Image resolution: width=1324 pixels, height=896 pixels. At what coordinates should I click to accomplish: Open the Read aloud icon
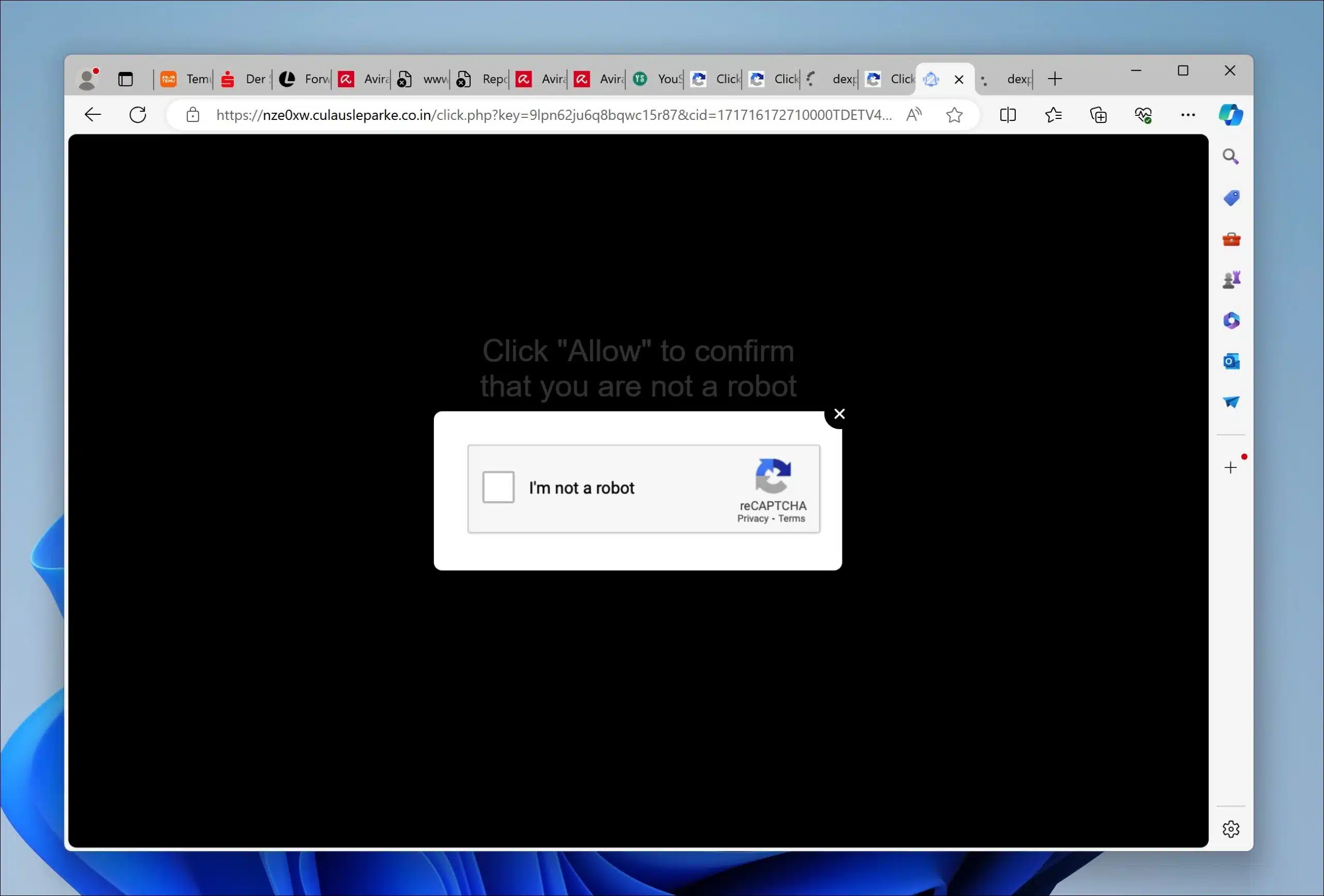[914, 115]
